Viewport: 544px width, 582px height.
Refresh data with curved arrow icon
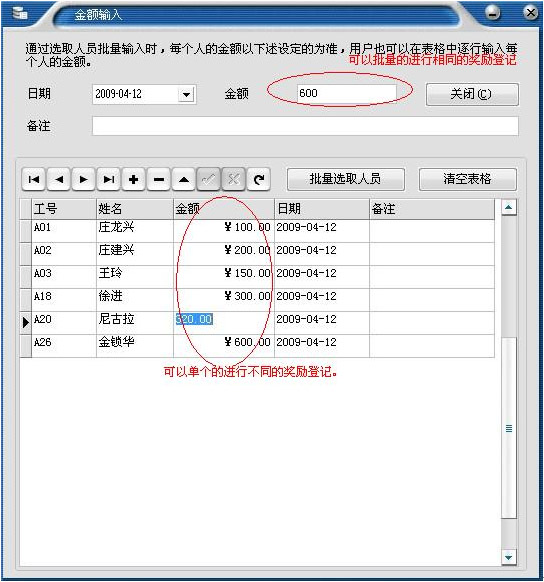(259, 180)
